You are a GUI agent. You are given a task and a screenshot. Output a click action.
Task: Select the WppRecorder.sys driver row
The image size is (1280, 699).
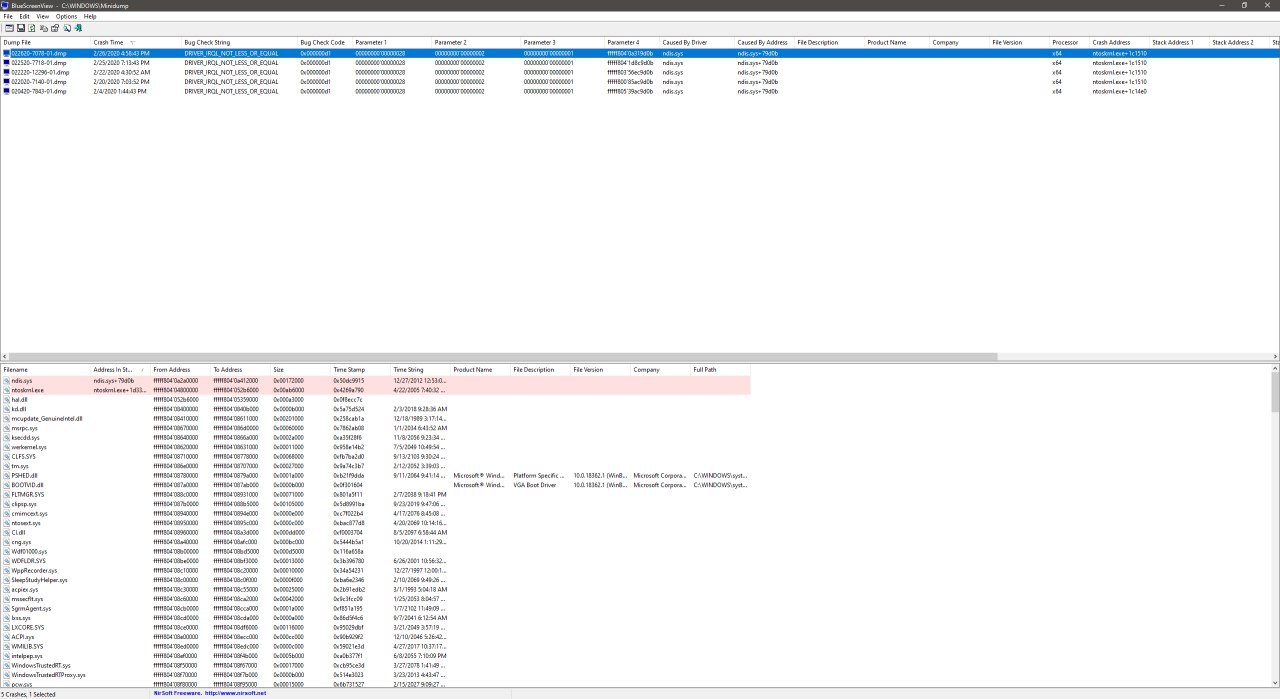pos(375,571)
